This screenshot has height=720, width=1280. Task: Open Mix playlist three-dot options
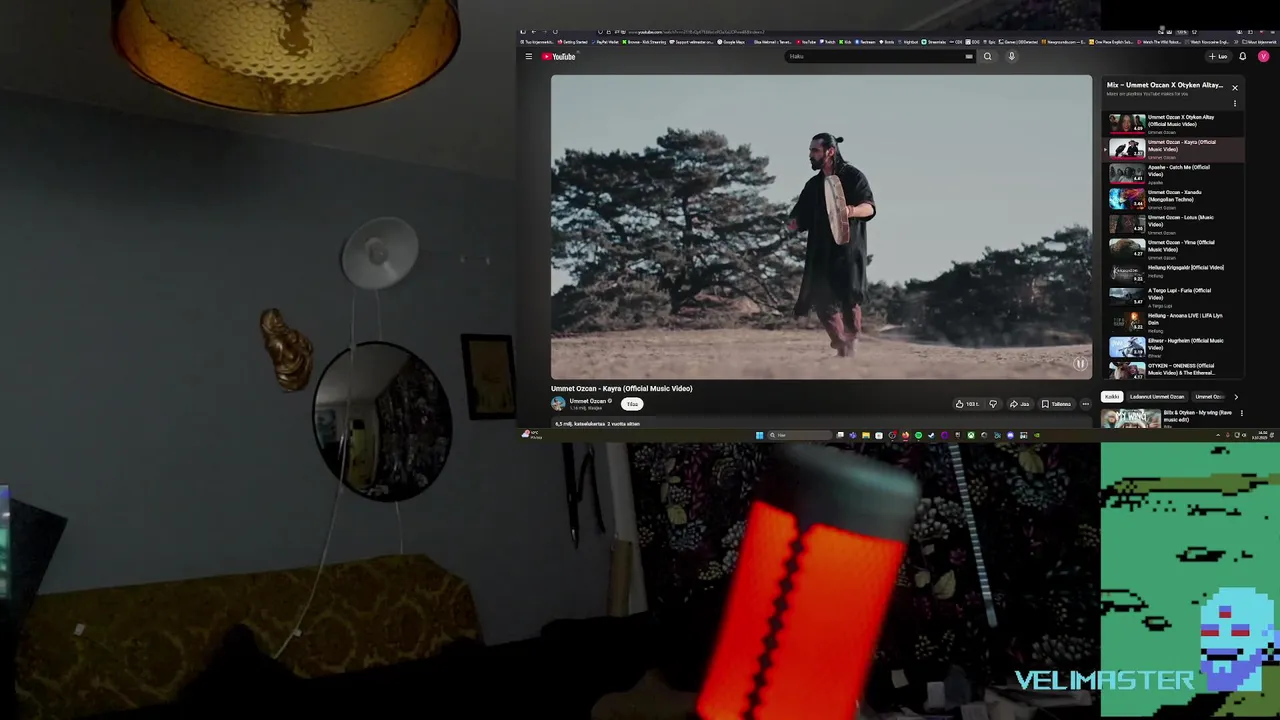tap(1234, 103)
